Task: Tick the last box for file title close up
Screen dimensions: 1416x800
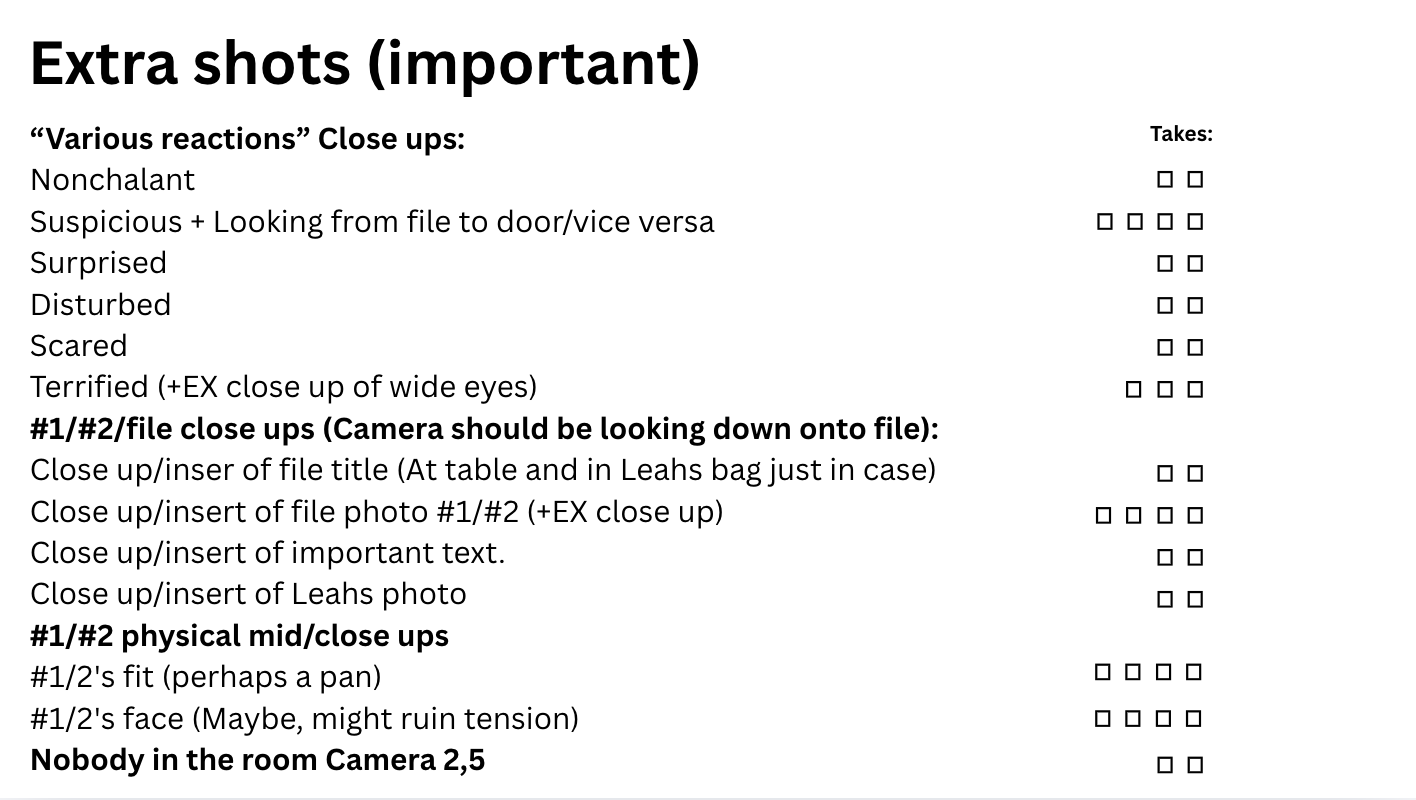Action: point(1195,474)
